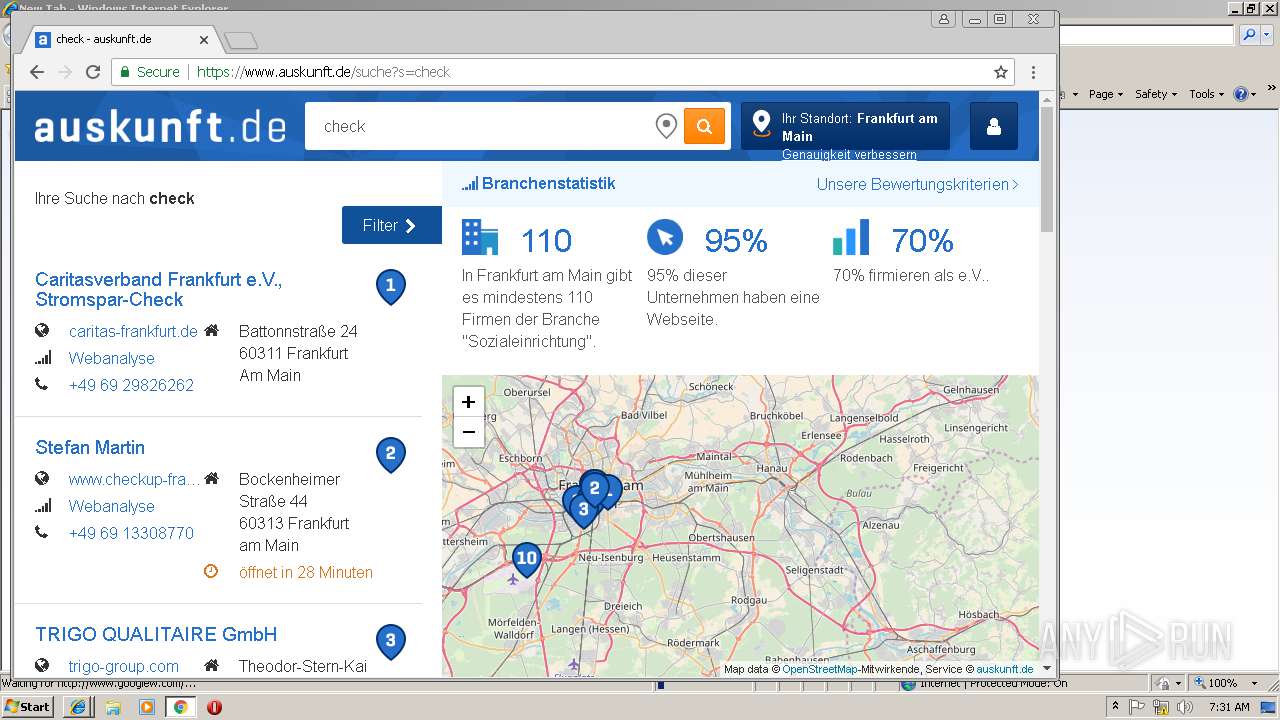
Task: Click the page vertical scrollbar thumb
Action: point(1047,170)
